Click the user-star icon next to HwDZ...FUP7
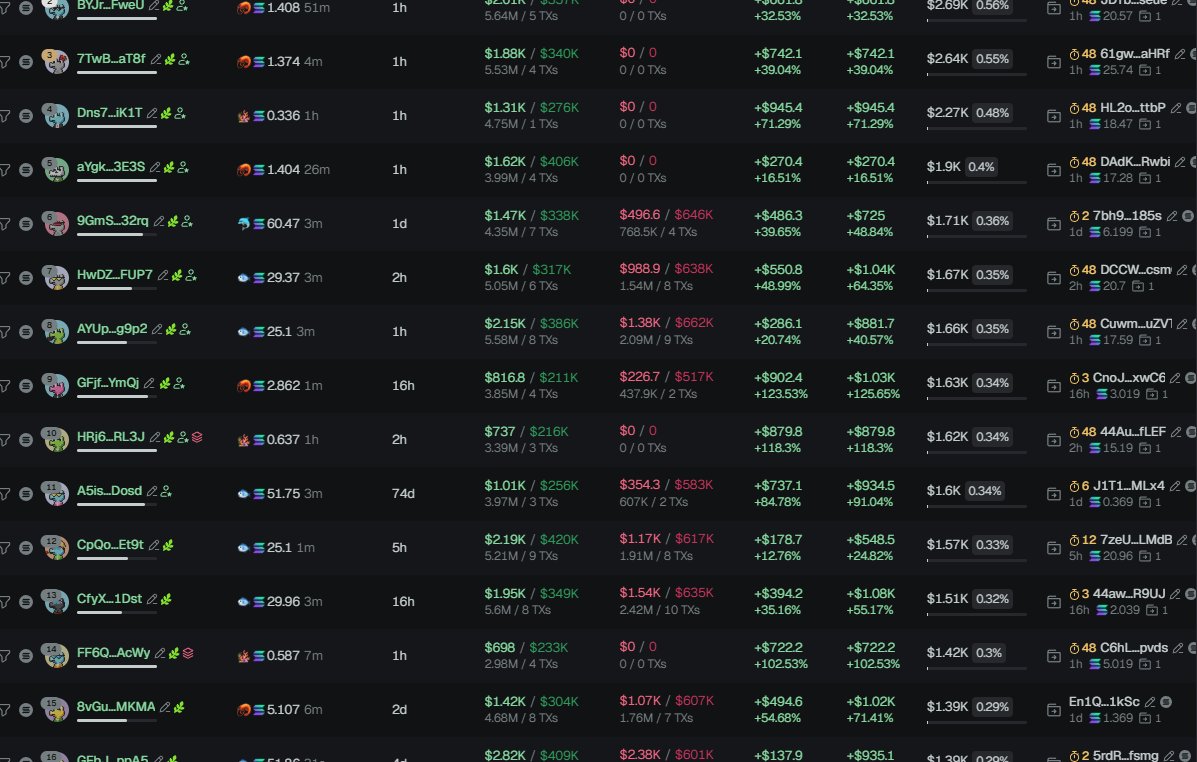Image resolution: width=1197 pixels, height=762 pixels. click(x=191, y=275)
